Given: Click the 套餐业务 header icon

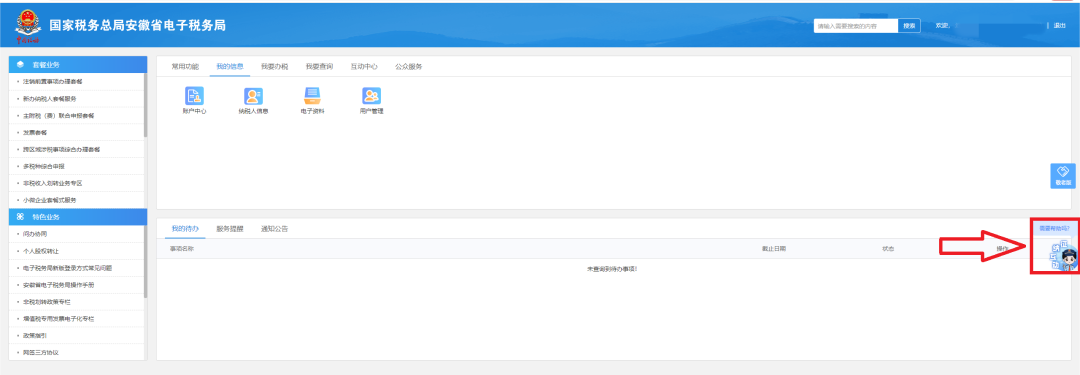Looking at the screenshot, I should click(21, 64).
